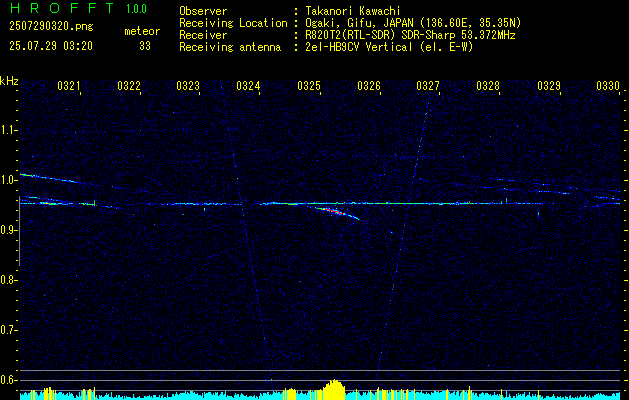Click the HROFFT program title
This screenshot has width=629, height=400.
tap(62, 8)
